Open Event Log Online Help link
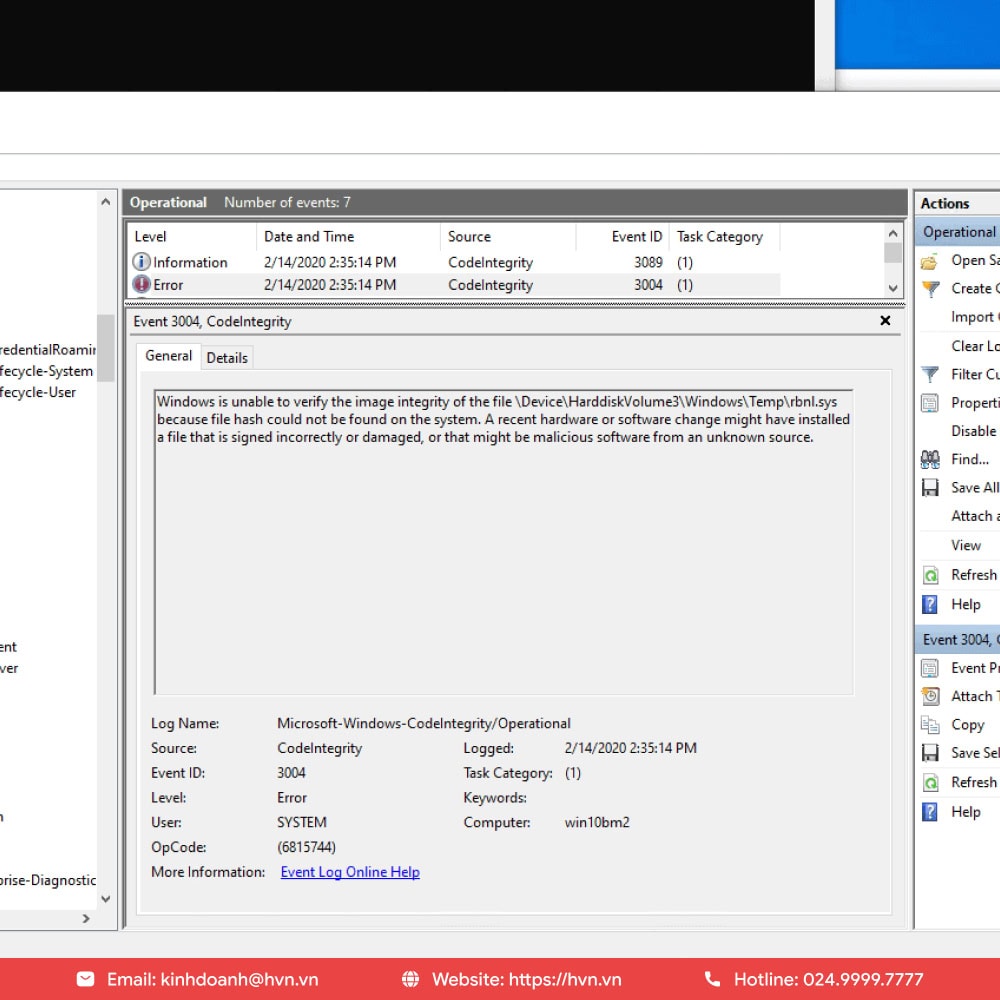 350,872
